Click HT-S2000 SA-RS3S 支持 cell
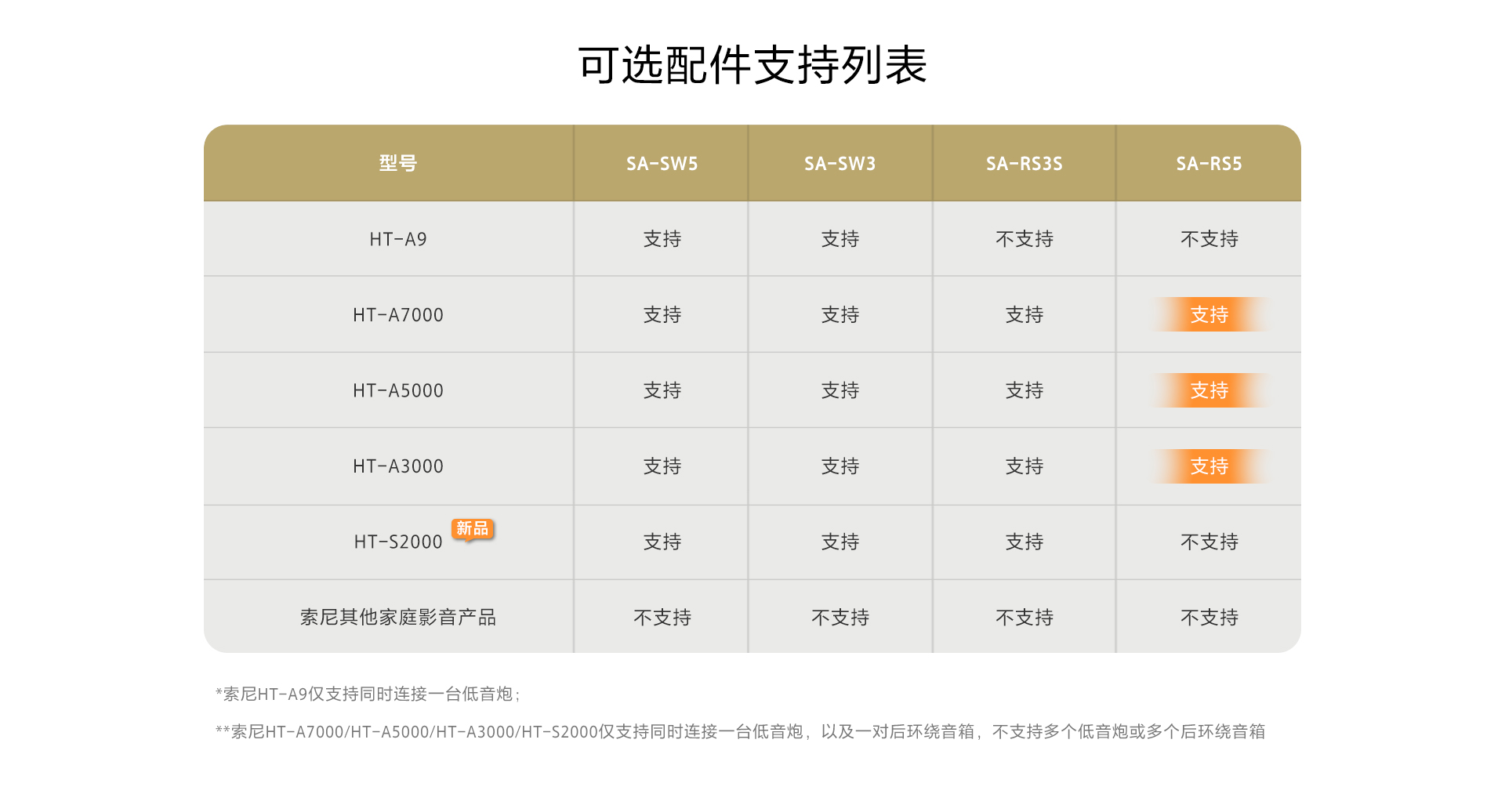1505x812 pixels. coord(1024,542)
